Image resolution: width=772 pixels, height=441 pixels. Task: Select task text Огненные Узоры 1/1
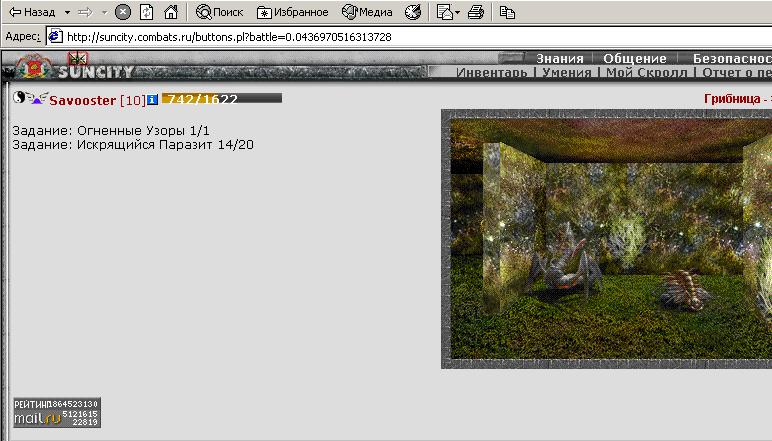click(x=143, y=131)
